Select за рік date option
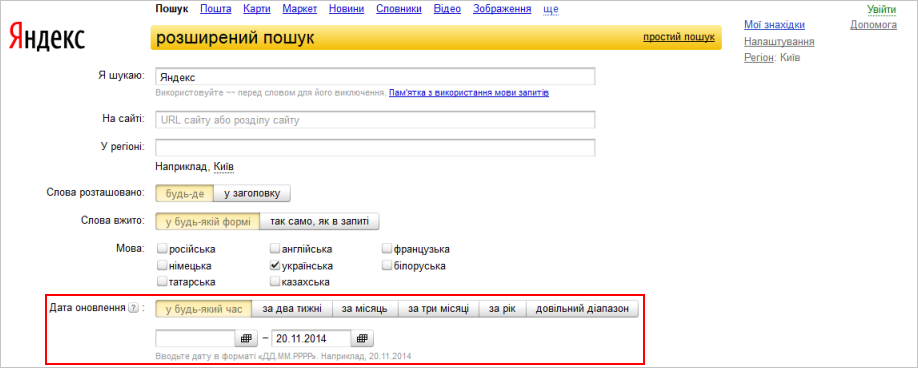 503,309
